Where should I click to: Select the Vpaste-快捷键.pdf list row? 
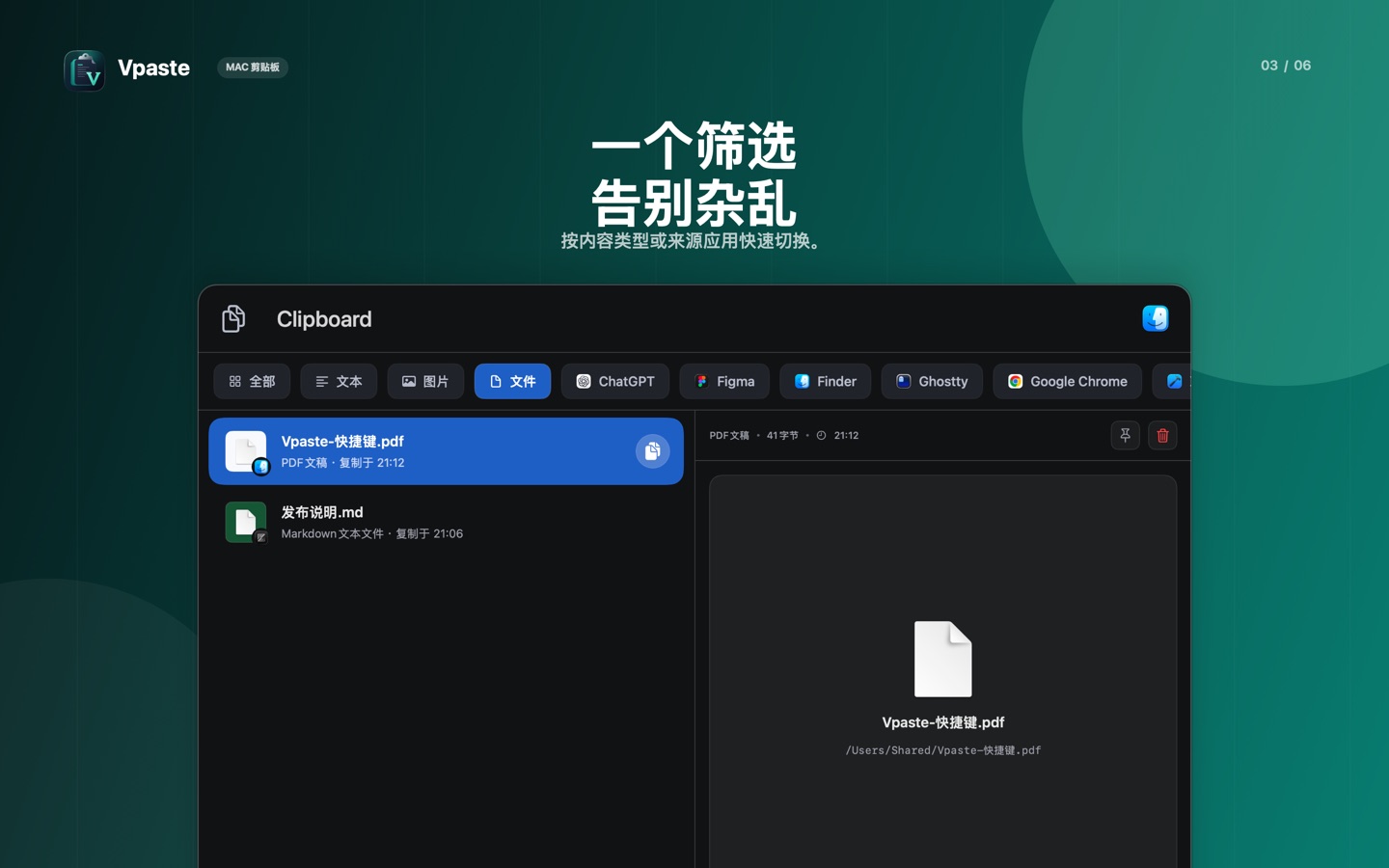click(446, 451)
